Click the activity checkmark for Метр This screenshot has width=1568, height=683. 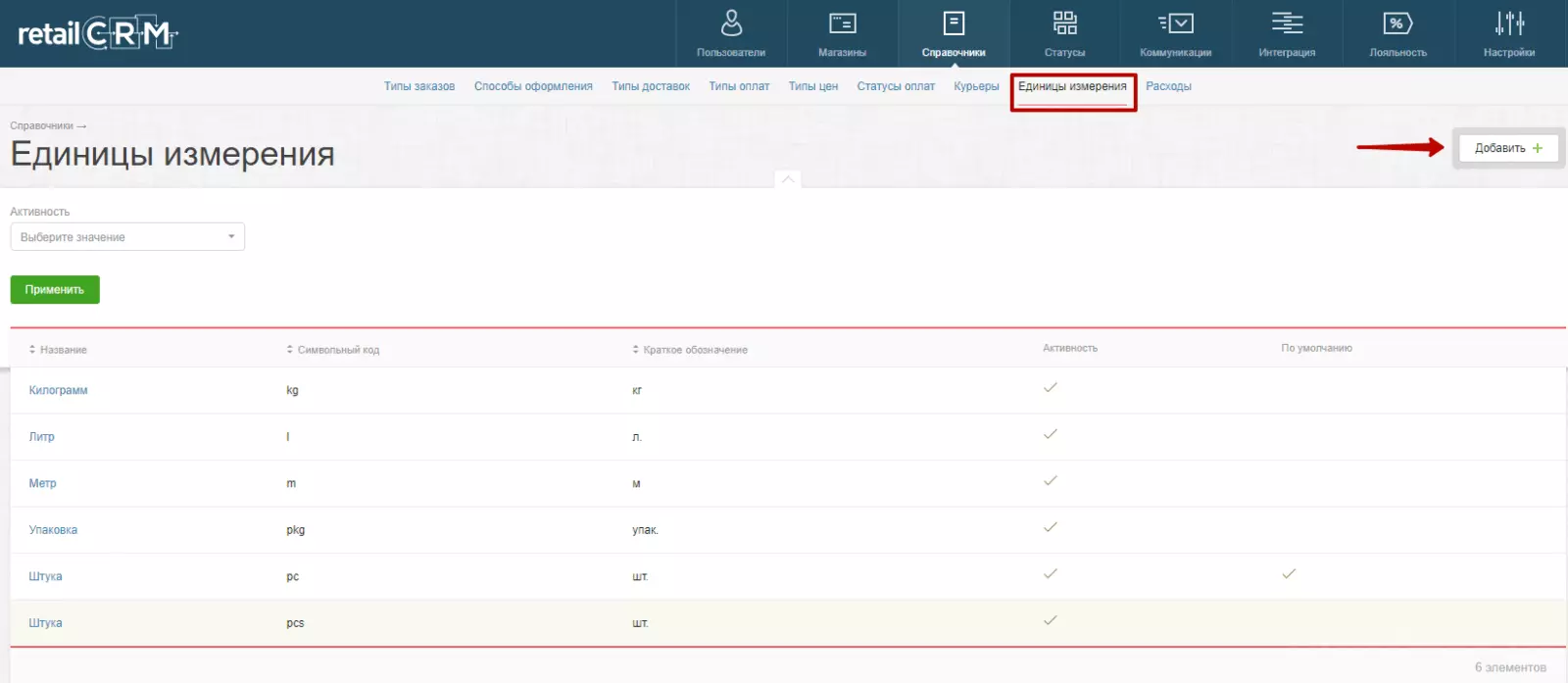pos(1051,481)
